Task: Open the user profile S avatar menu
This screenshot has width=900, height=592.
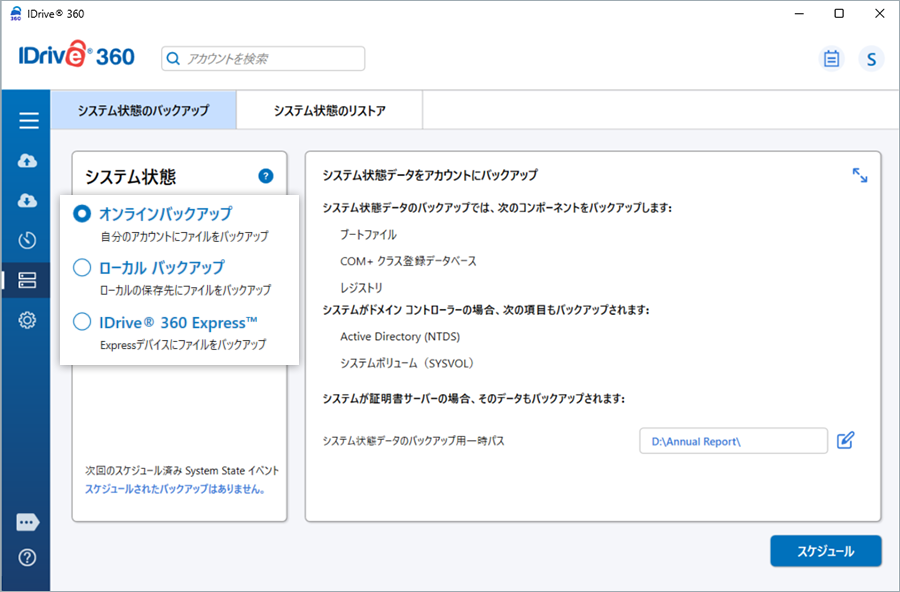Action: (x=871, y=59)
